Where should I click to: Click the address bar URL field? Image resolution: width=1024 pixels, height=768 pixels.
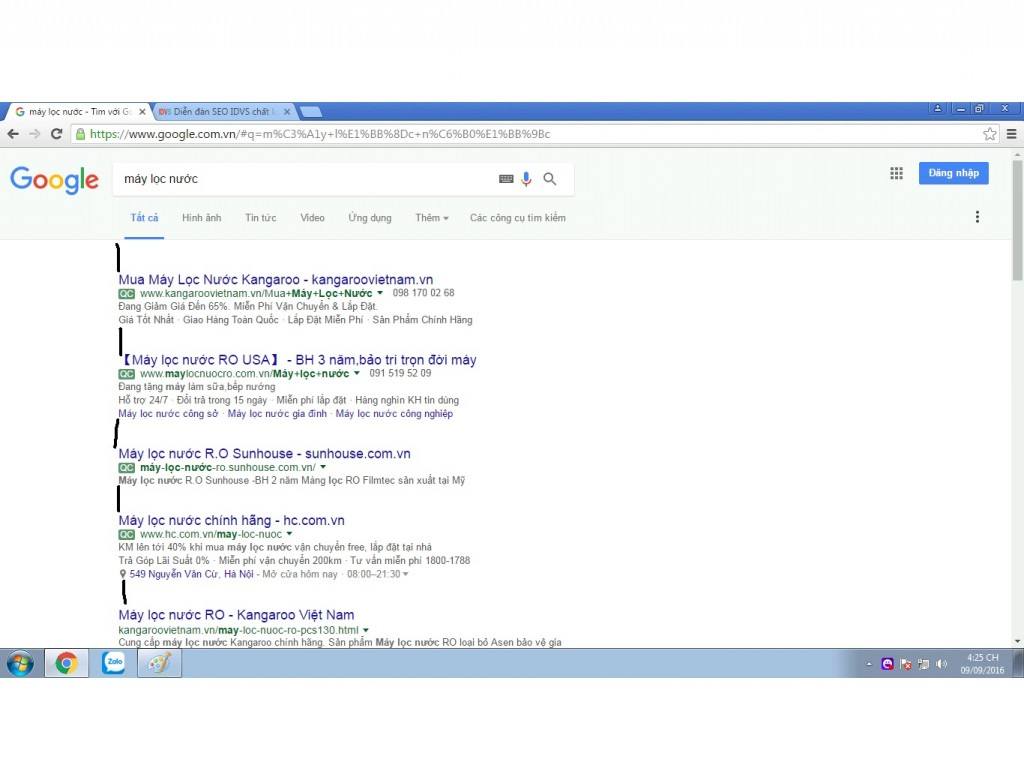[532, 134]
